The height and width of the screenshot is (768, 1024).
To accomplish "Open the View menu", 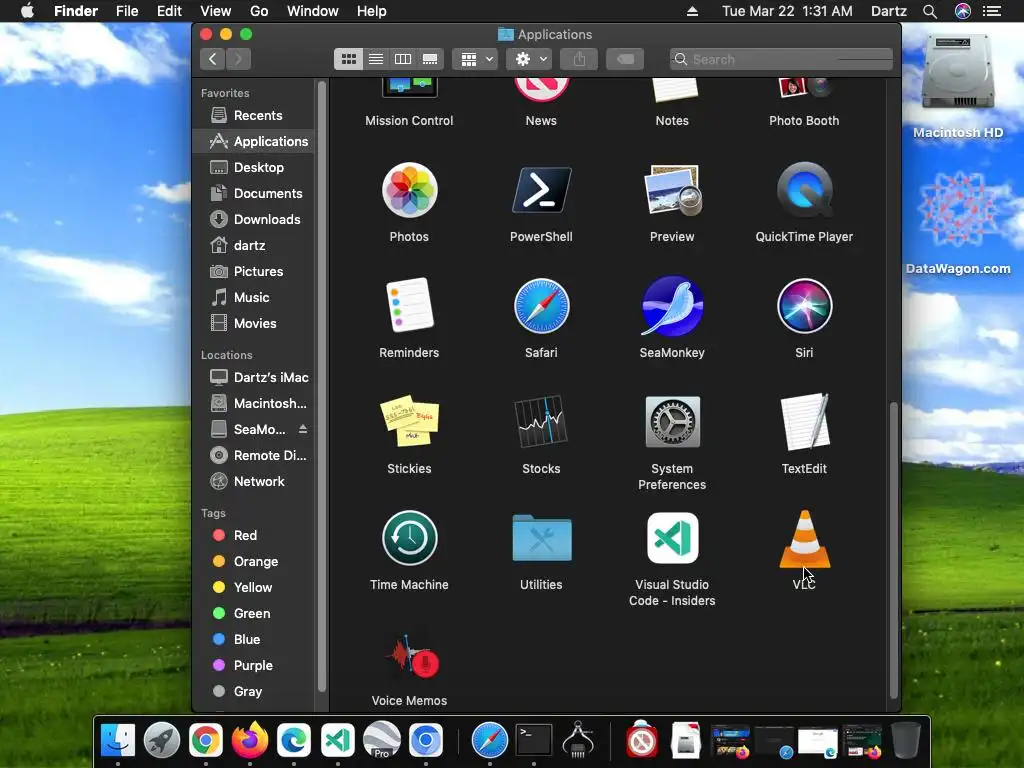I will click(x=216, y=11).
